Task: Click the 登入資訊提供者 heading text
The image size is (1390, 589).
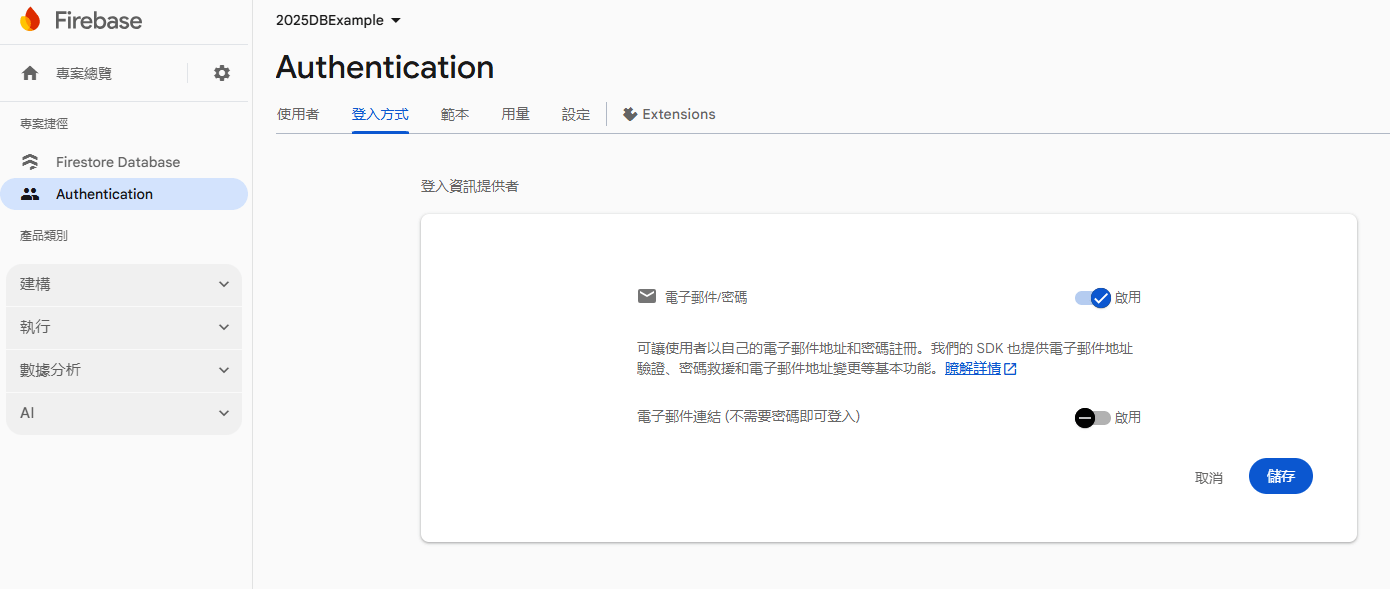Action: [x=470, y=186]
